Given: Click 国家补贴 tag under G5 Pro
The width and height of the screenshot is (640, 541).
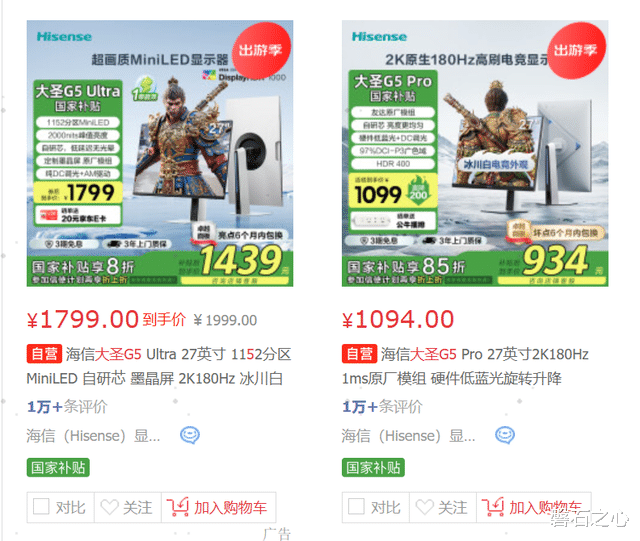Looking at the screenshot, I should pyautogui.click(x=373, y=468).
